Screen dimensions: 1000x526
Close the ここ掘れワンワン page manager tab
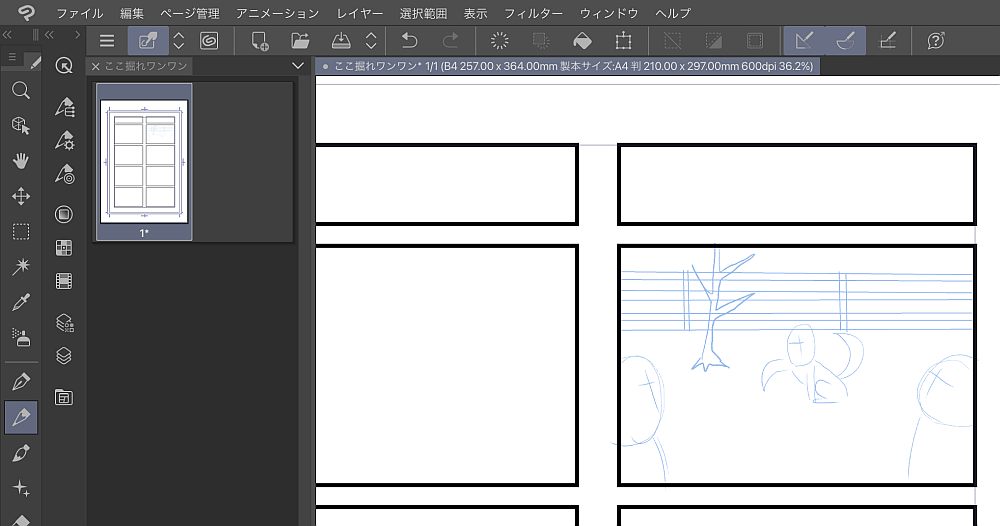point(95,66)
